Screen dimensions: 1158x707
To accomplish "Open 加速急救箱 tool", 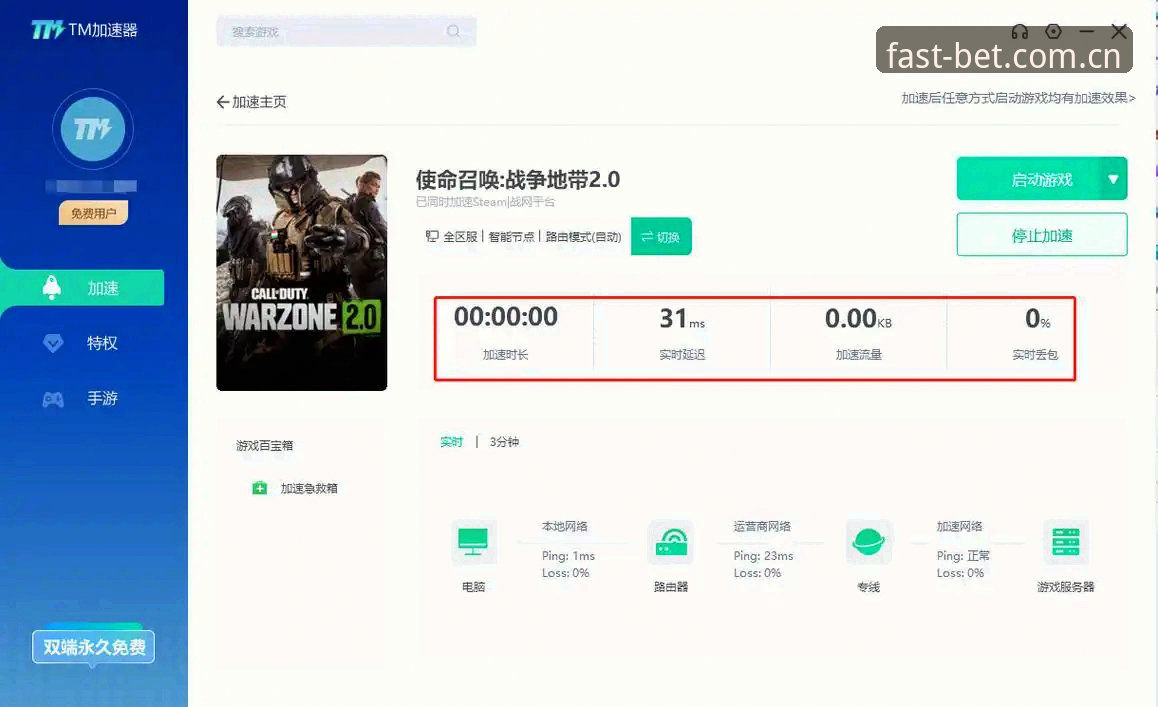I will pos(309,488).
